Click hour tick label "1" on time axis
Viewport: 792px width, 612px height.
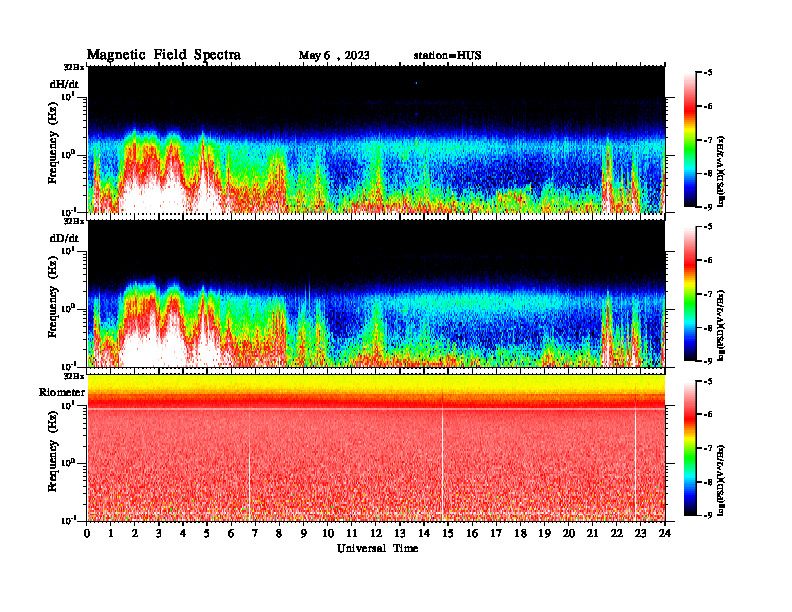coord(111,533)
